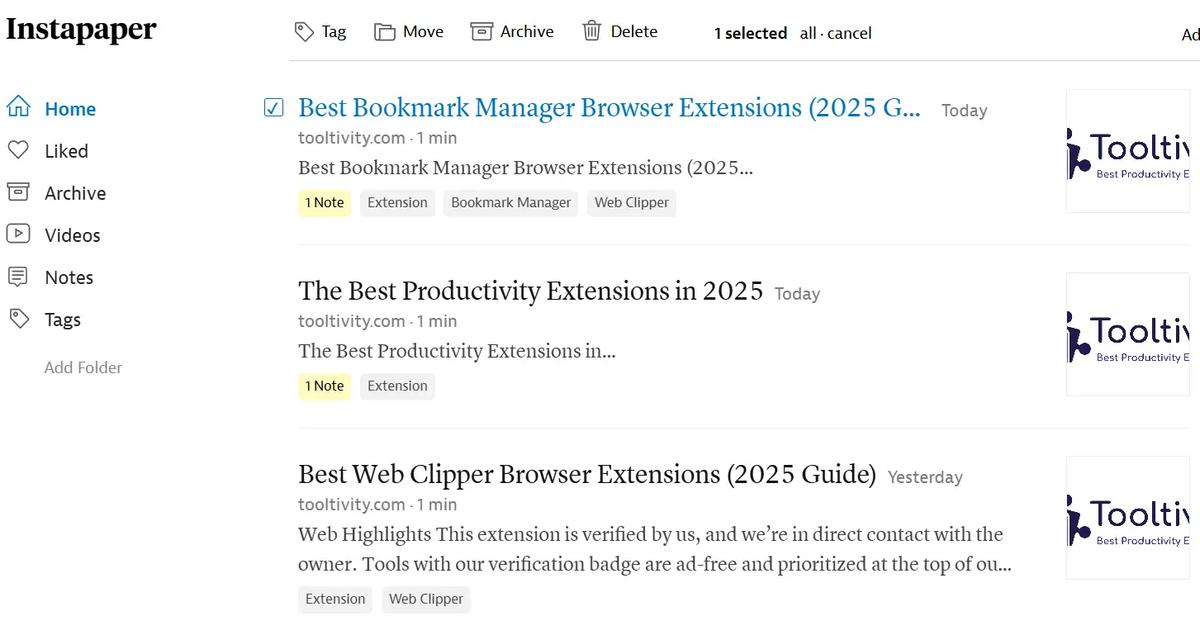Image resolution: width=1200 pixels, height=630 pixels.
Task: Uncheck the Best Bookmark Manager article checkbox
Action: pos(274,108)
